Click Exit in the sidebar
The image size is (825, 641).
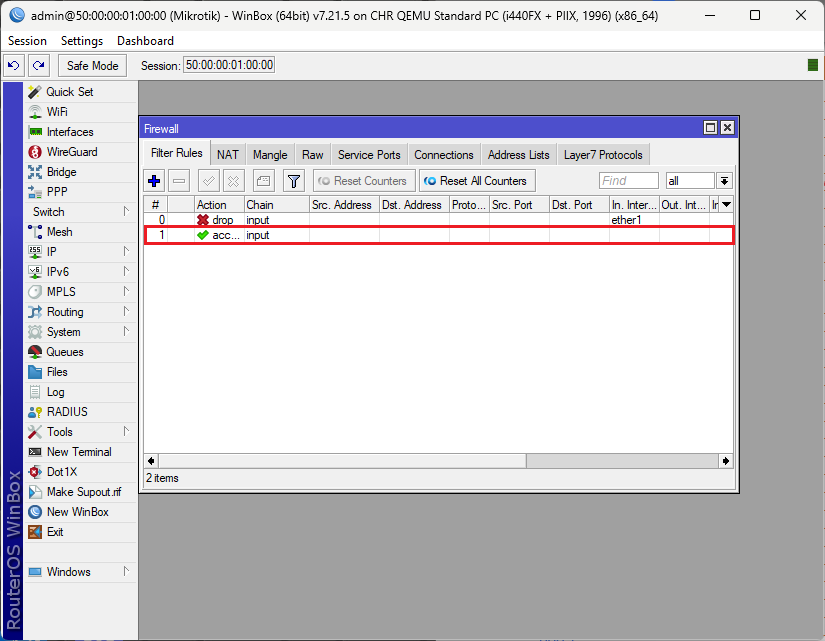(x=80, y=532)
